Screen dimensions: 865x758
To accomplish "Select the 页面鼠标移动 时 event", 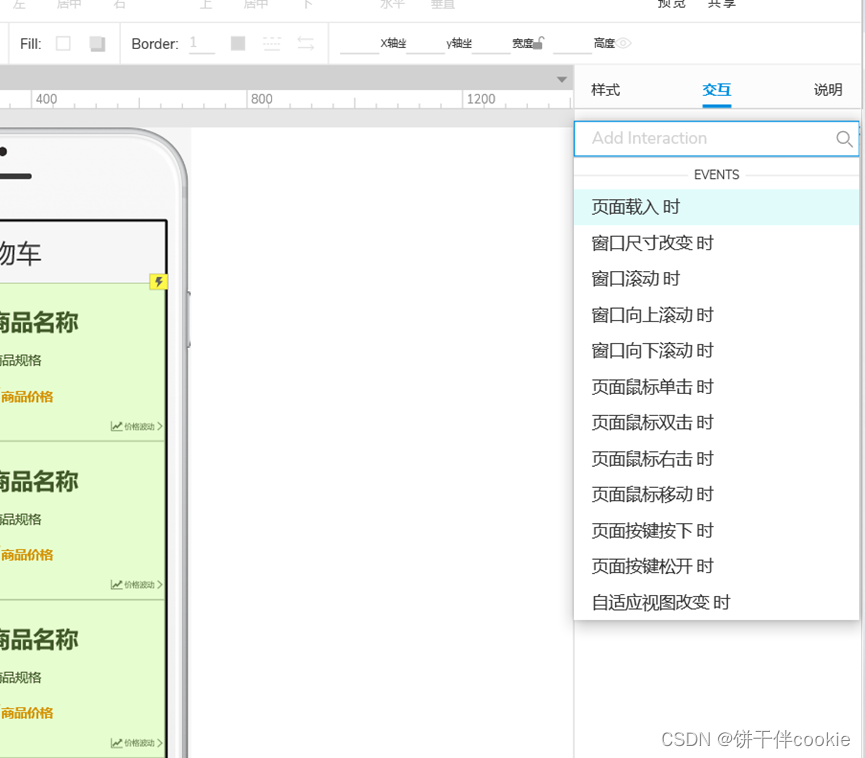I will (x=716, y=495).
